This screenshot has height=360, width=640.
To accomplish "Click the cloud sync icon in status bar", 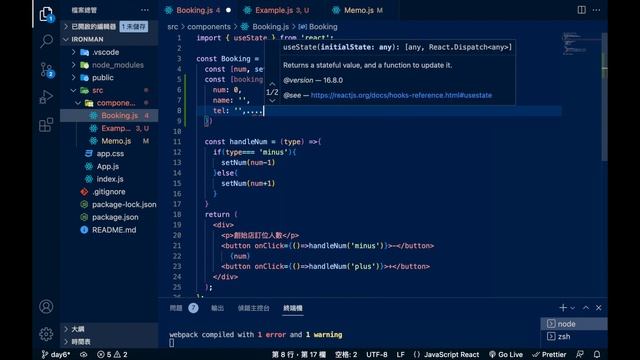I will pos(84,354).
